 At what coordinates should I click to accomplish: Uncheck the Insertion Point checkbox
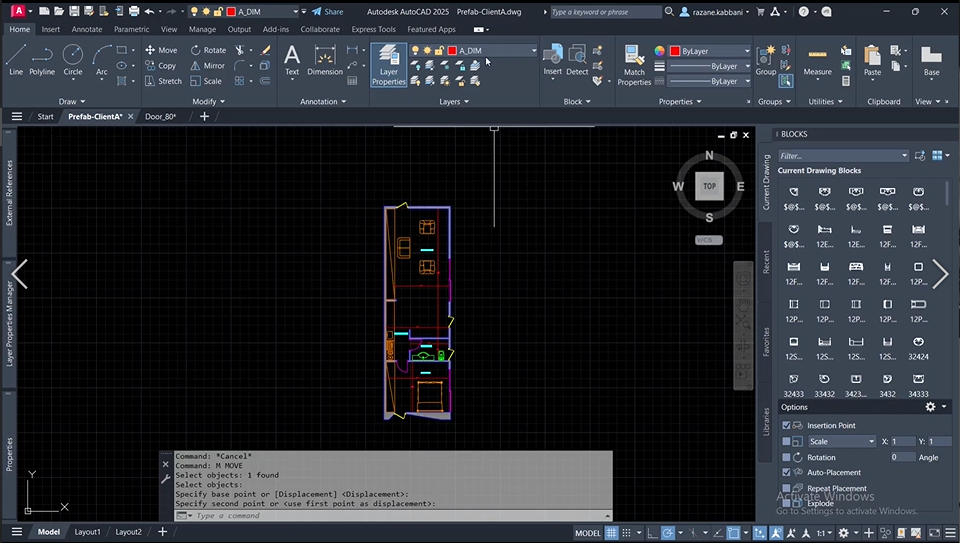[x=786, y=426]
